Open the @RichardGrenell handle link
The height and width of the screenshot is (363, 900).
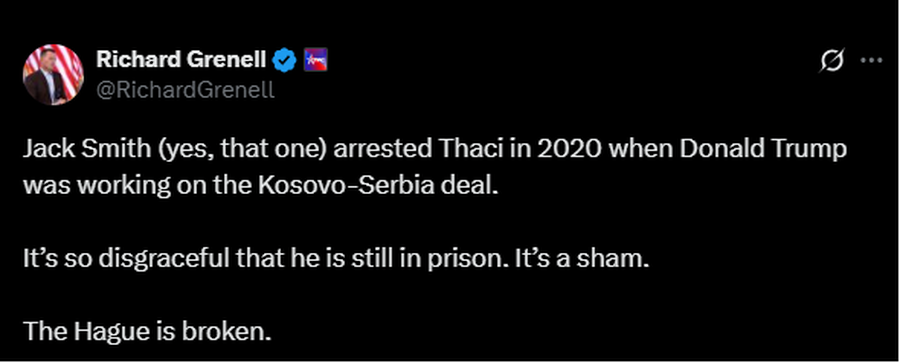point(185,90)
